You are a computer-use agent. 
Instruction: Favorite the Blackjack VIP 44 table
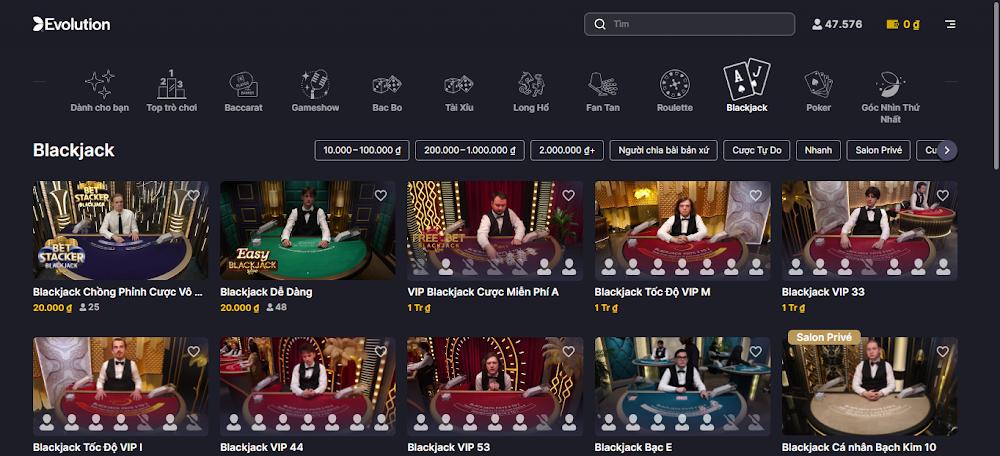[381, 351]
